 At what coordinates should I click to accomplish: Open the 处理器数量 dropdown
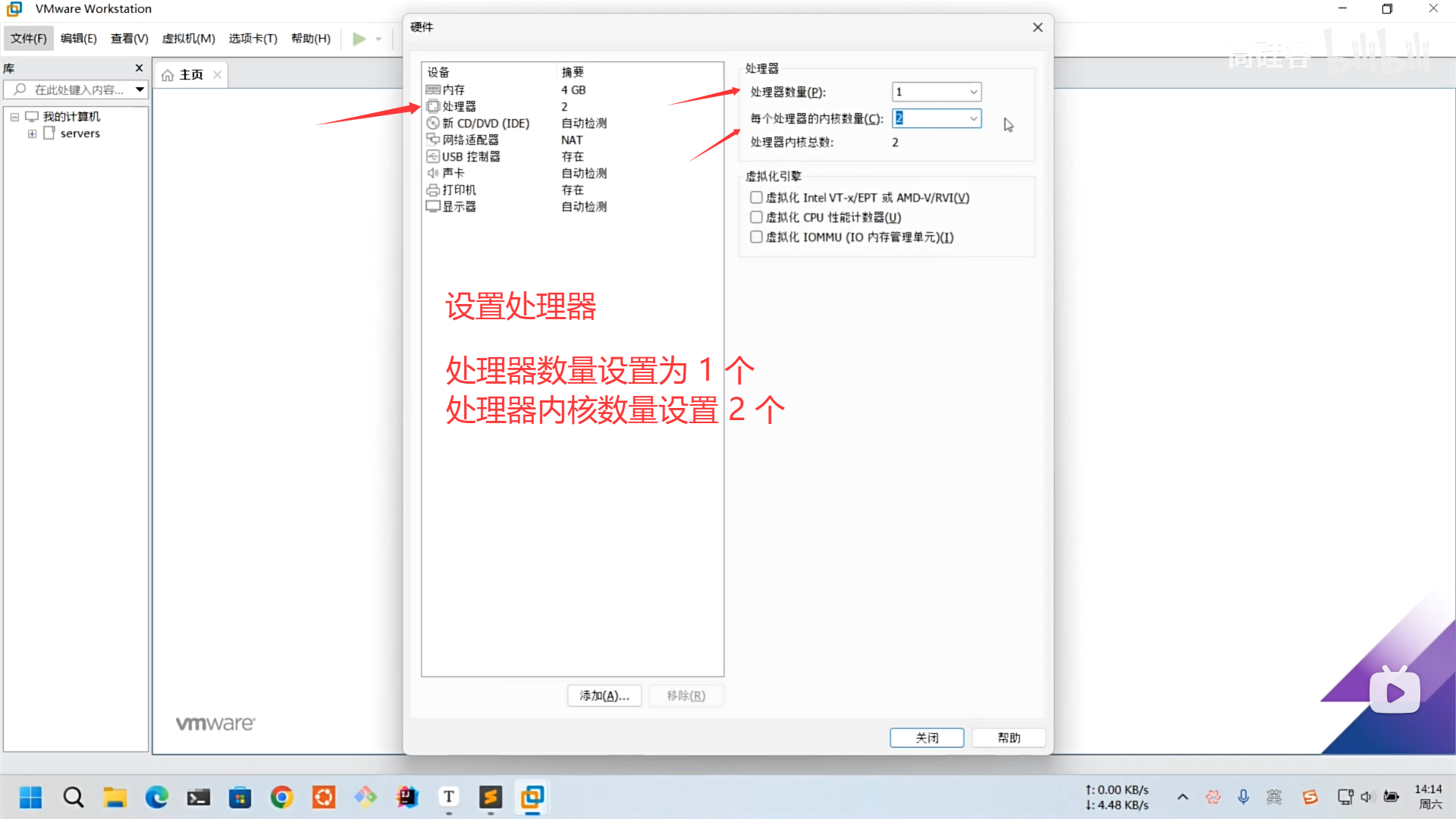(973, 92)
